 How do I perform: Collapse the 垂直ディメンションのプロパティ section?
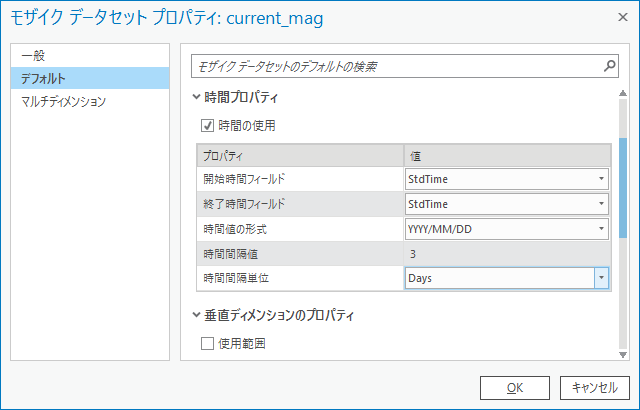click(x=197, y=316)
